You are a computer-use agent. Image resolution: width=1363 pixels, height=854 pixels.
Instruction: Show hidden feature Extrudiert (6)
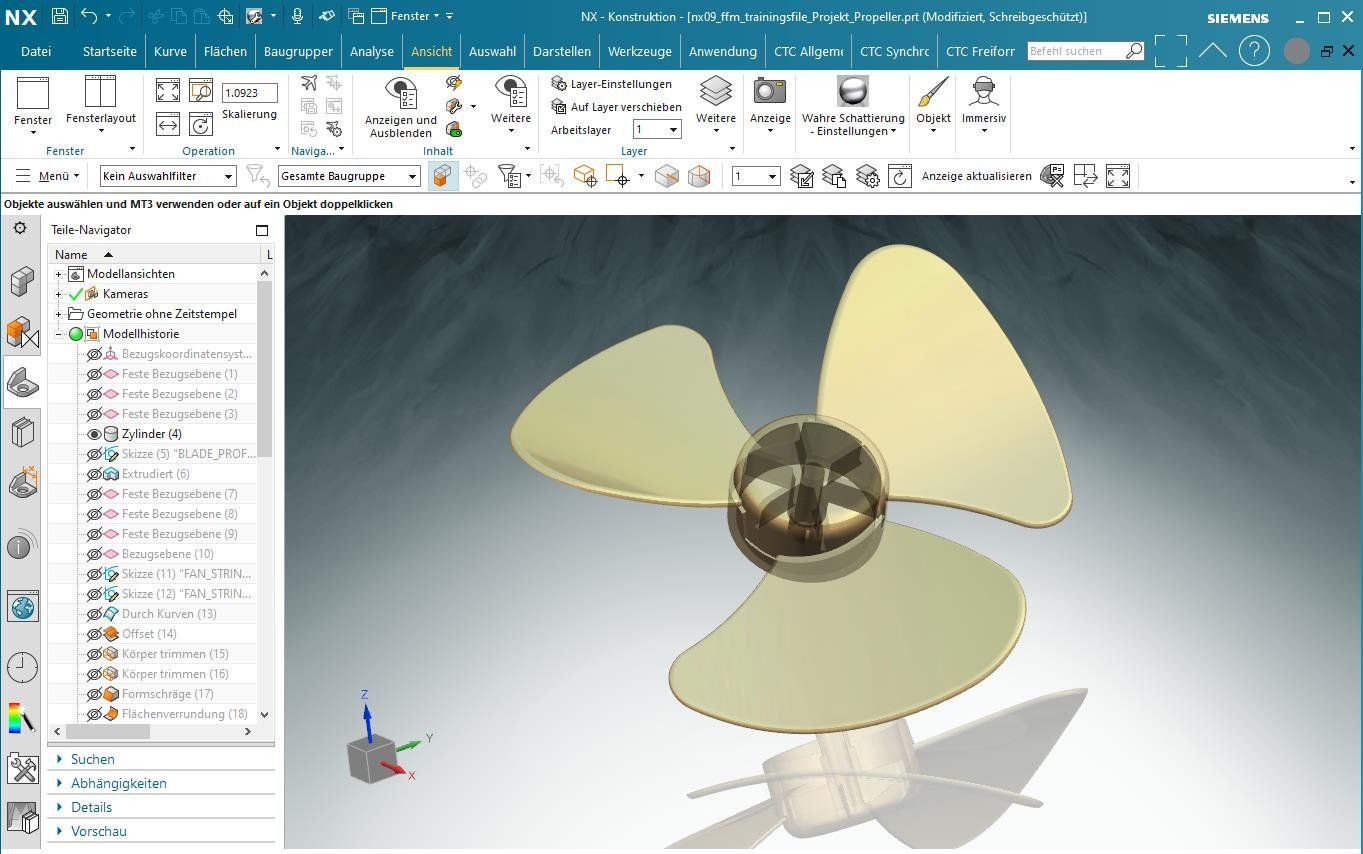click(95, 474)
